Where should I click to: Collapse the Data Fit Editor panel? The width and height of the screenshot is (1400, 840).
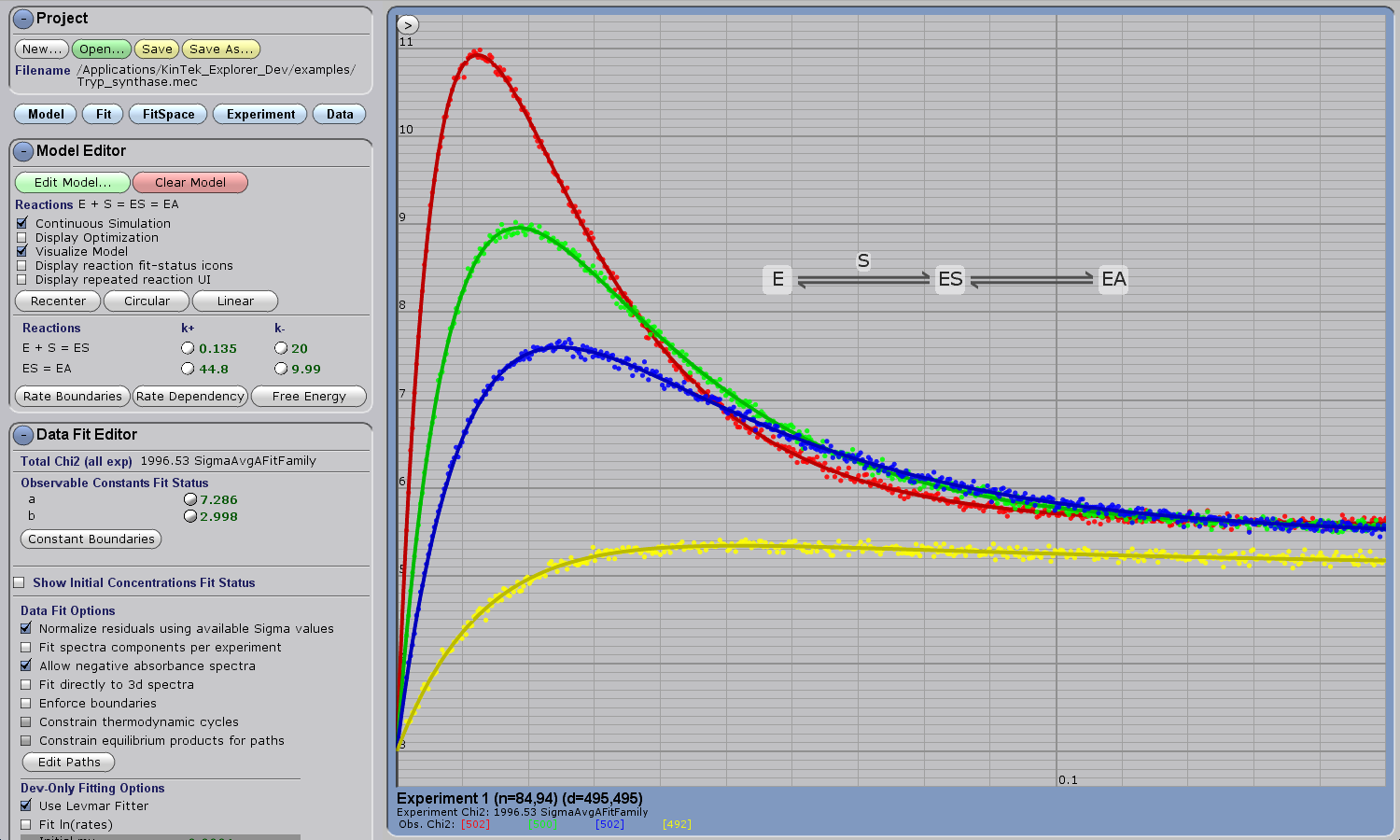[x=23, y=435]
